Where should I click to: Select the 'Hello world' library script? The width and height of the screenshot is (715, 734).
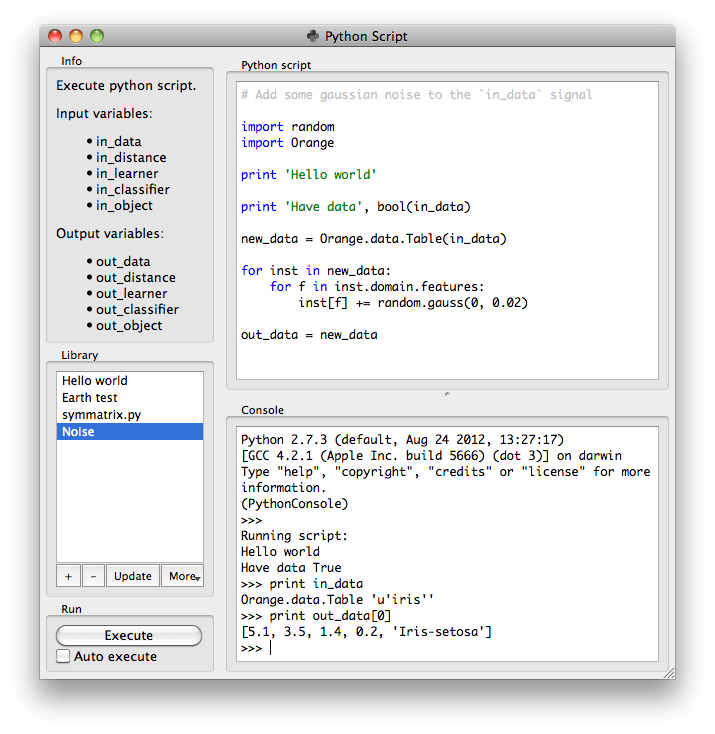click(x=130, y=381)
